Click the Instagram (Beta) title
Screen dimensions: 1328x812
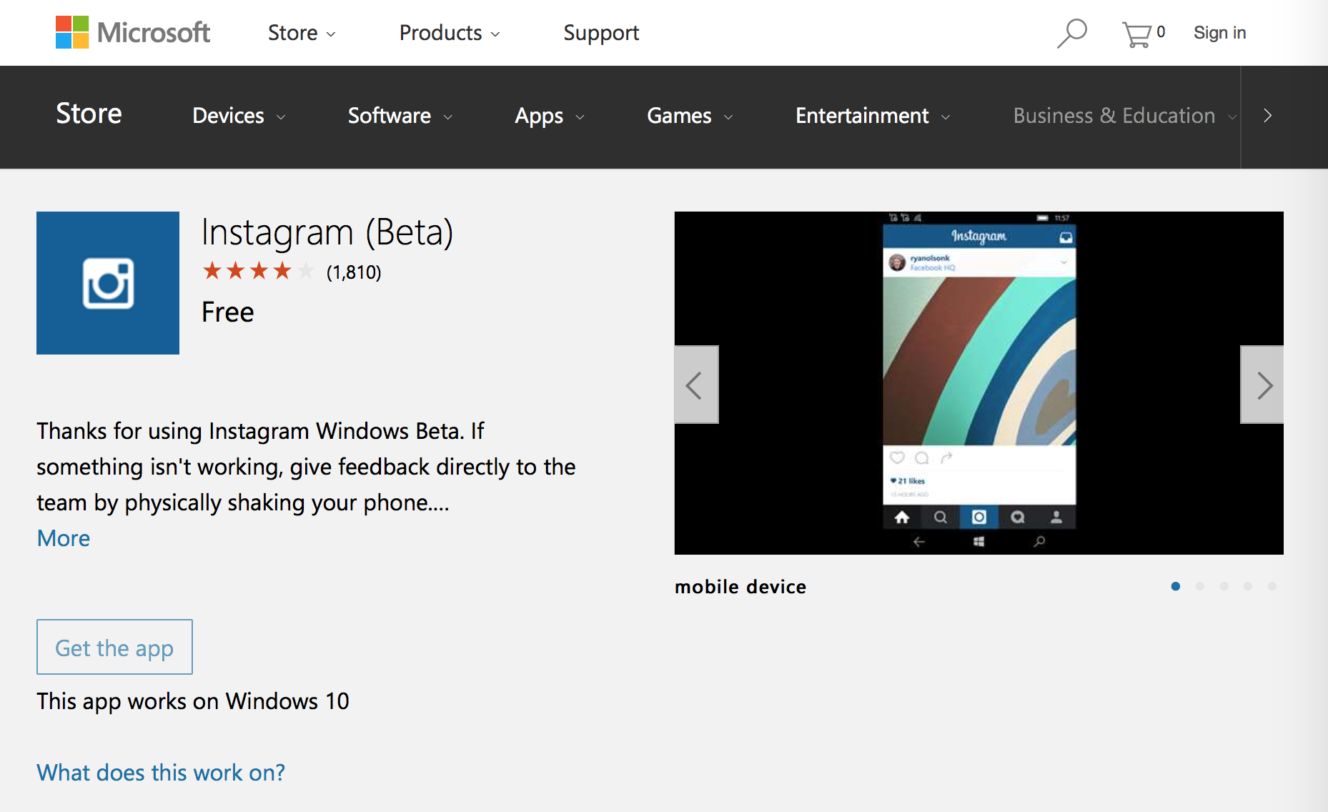click(327, 233)
